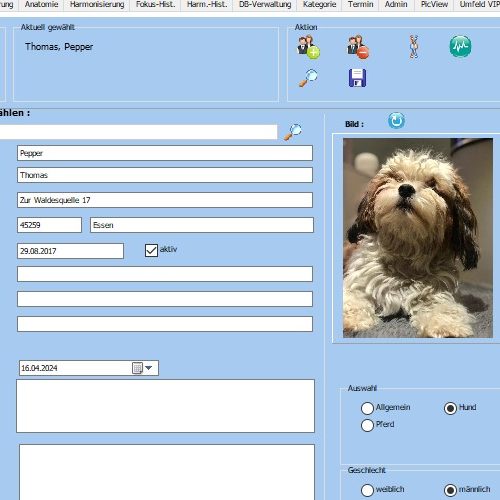The image size is (500, 500).
Task: Open the Fokus-Hist. tab
Action: (155, 5)
